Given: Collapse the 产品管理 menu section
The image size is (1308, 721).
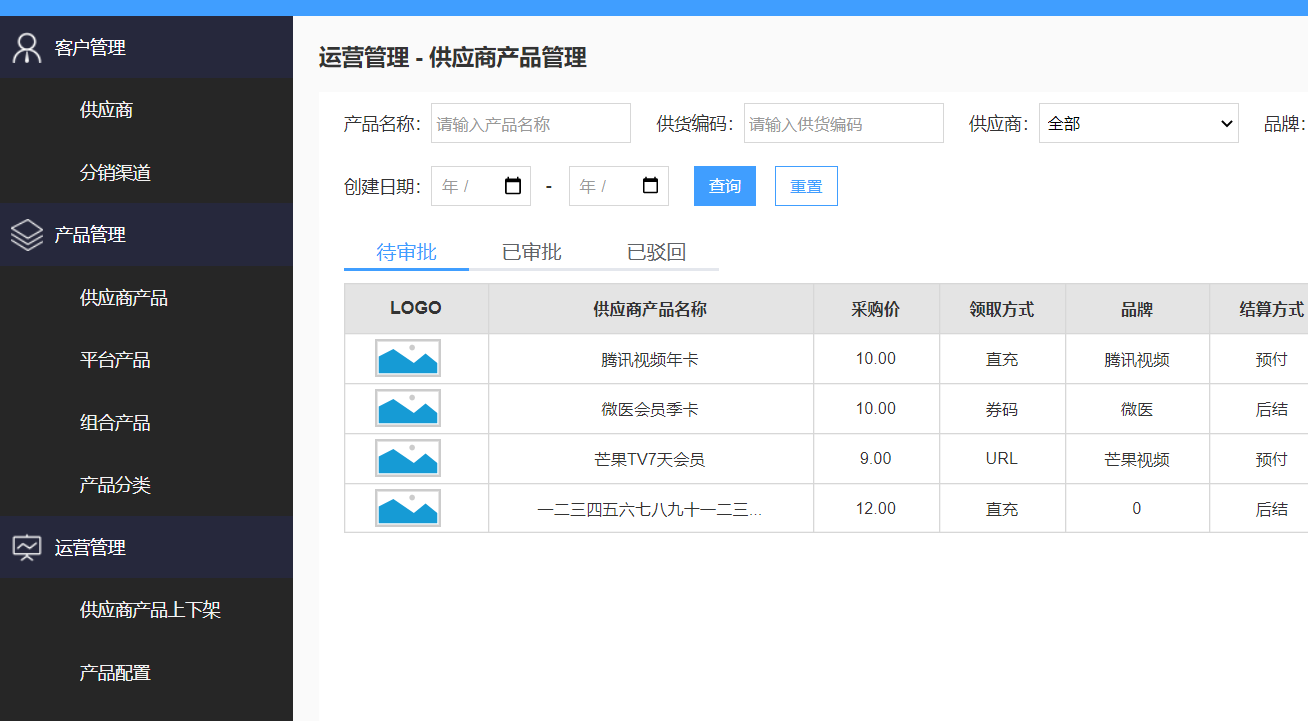Looking at the screenshot, I should tap(146, 235).
